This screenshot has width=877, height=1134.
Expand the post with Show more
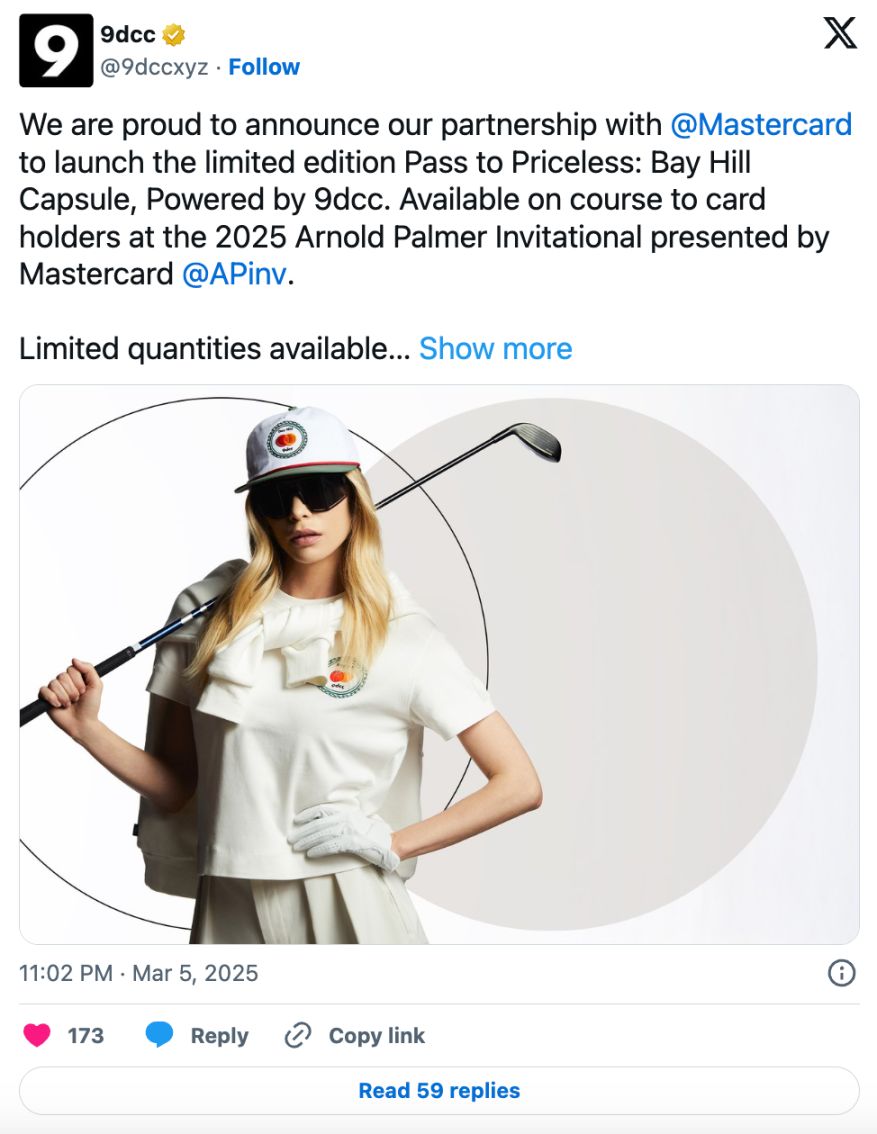tap(495, 349)
